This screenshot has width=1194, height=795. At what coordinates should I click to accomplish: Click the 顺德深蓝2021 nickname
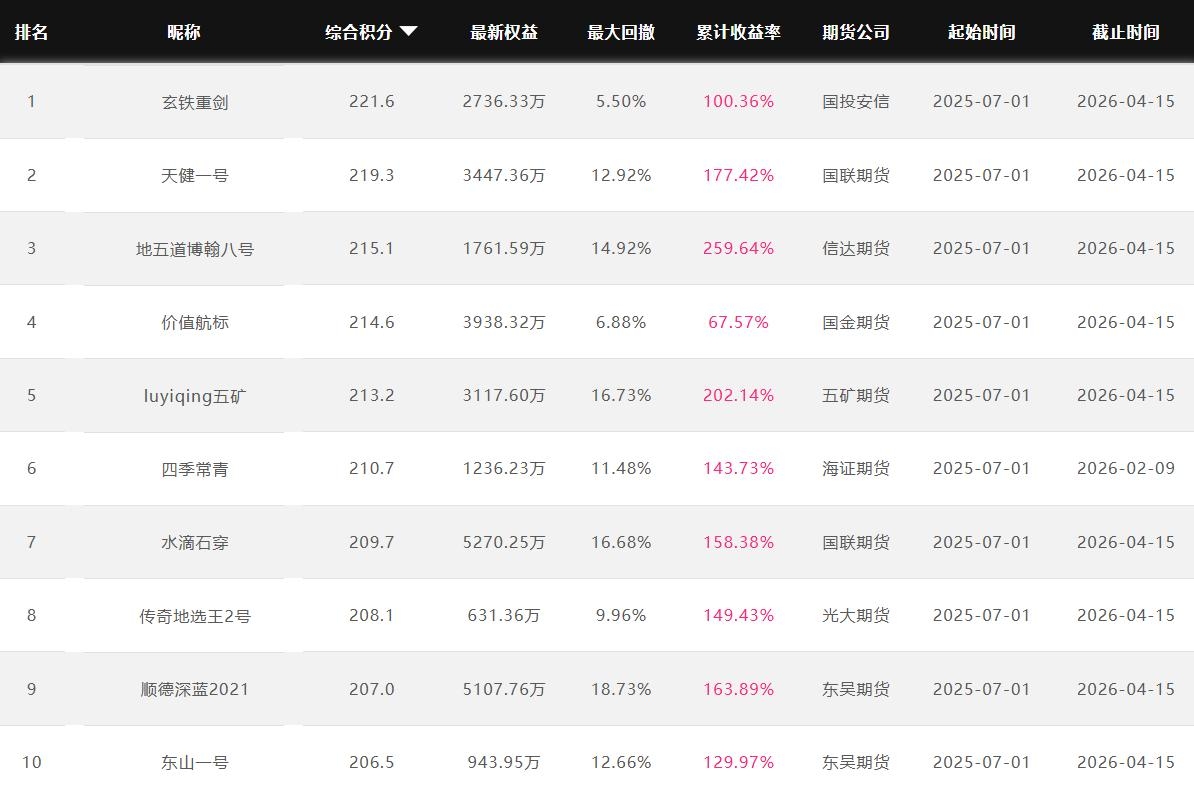195,689
